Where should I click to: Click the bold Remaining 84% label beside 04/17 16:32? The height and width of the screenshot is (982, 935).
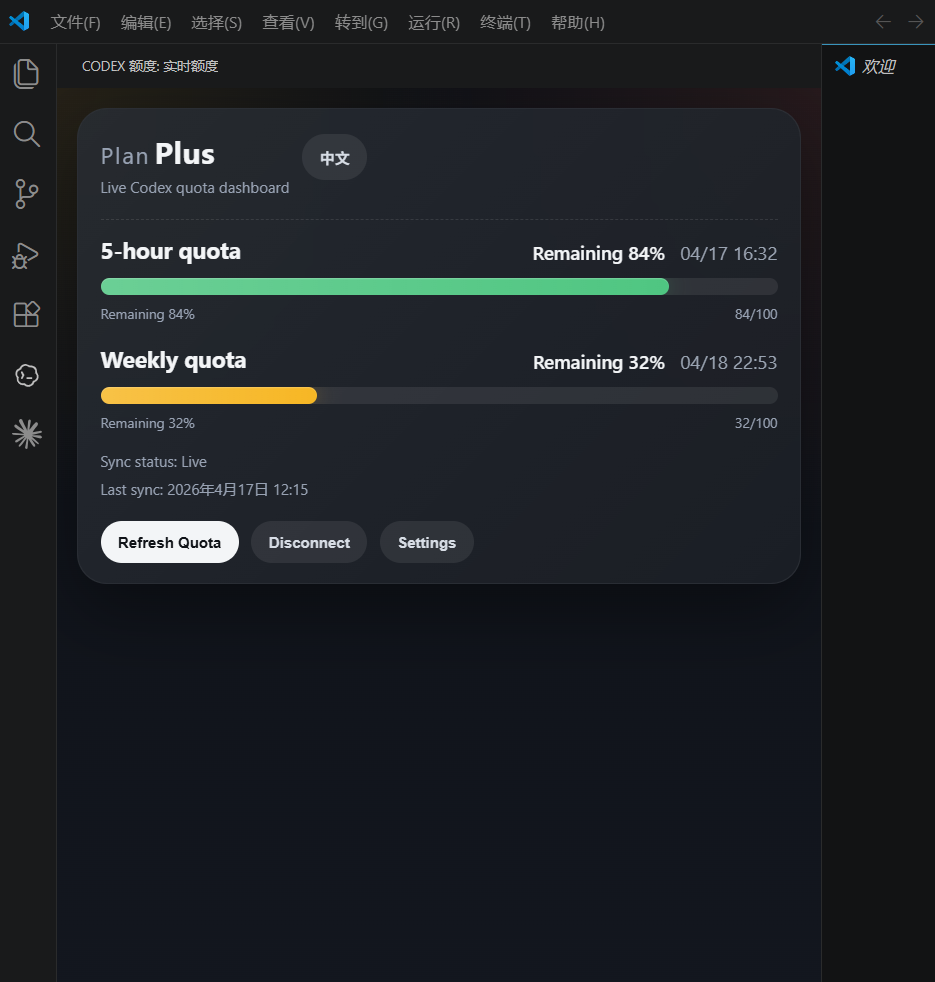tap(598, 254)
